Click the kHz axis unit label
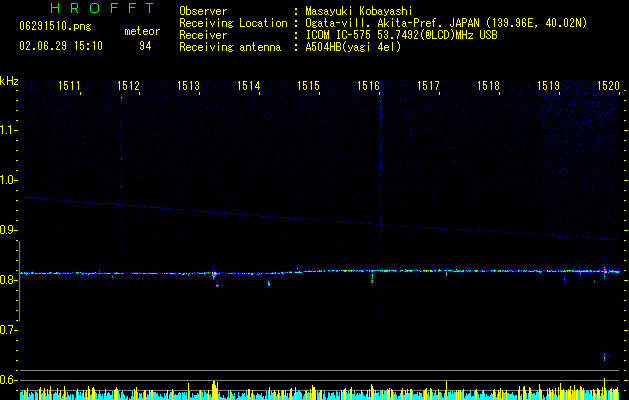629x400 pixels. coord(9,81)
